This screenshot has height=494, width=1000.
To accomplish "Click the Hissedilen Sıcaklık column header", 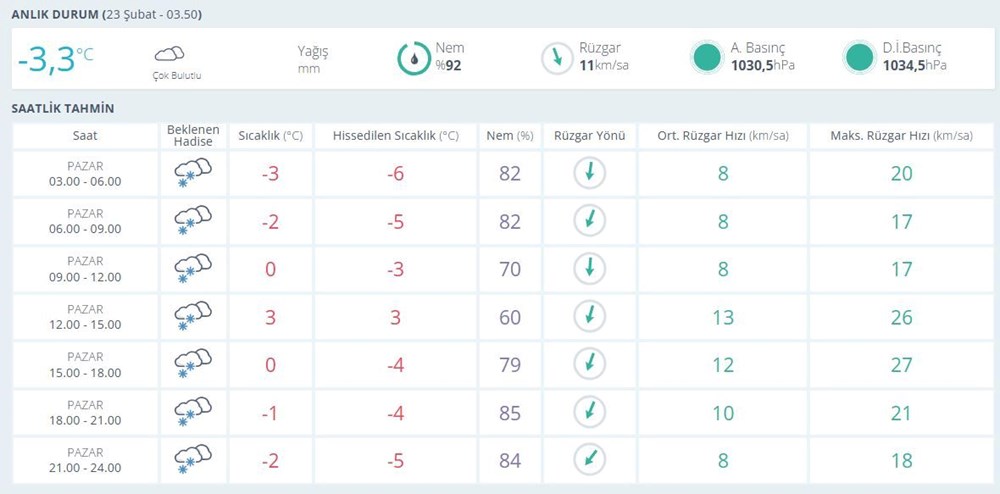I will 396,136.
